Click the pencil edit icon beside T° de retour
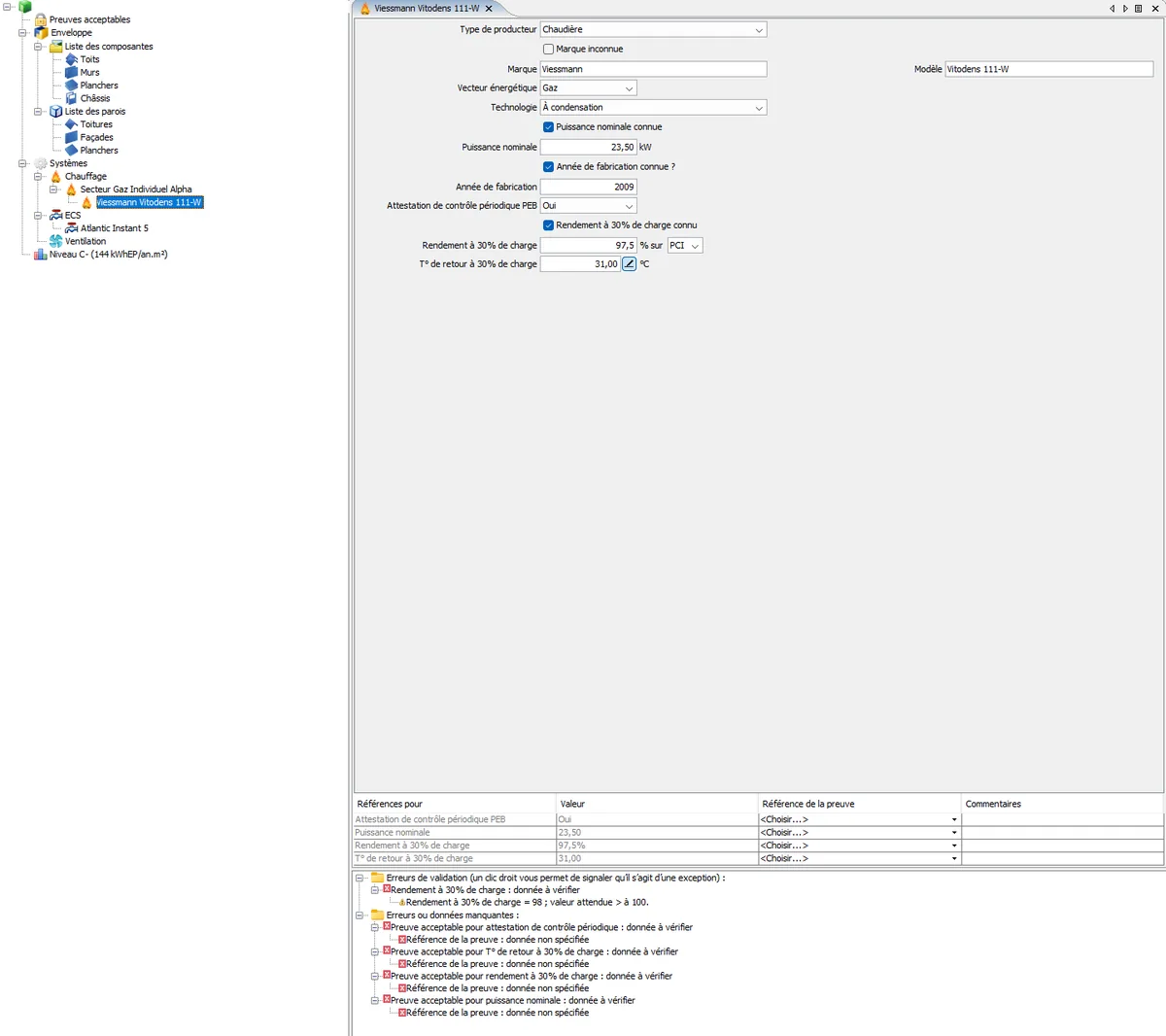Image resolution: width=1166 pixels, height=1036 pixels. 629,264
